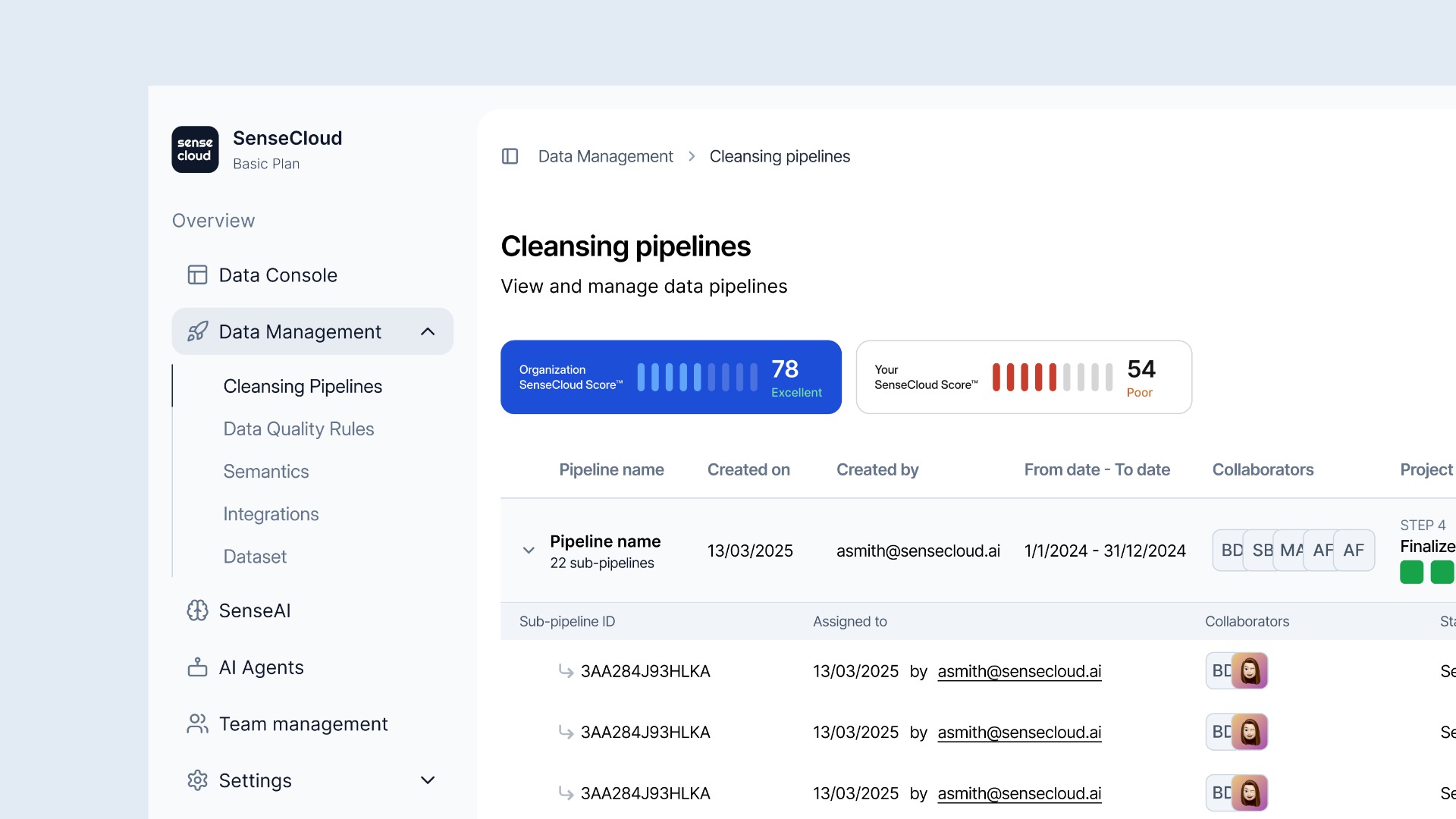Expand the Settings menu chevron

[x=428, y=780]
